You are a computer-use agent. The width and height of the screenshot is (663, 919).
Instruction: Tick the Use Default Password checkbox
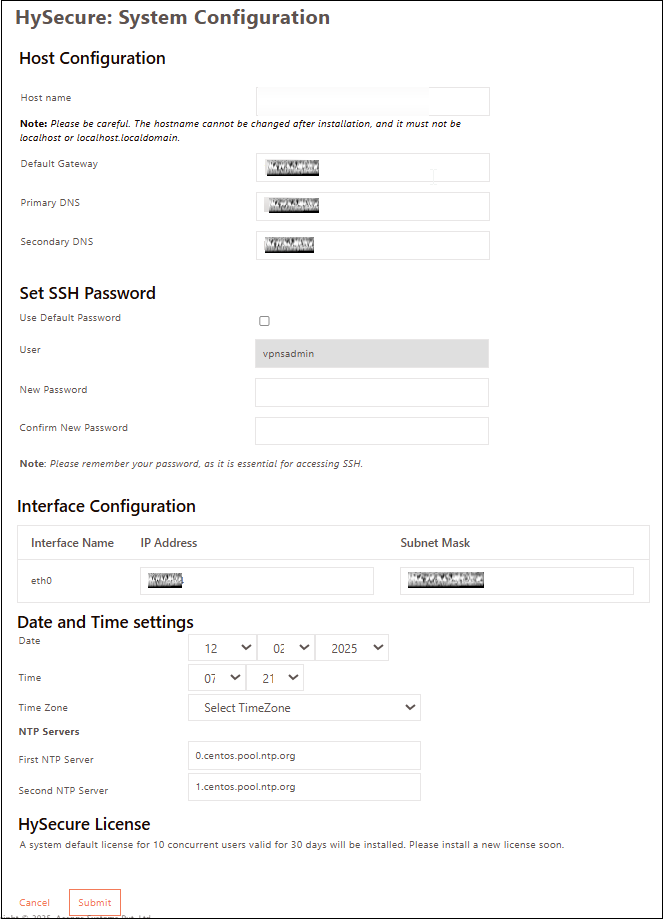264,321
